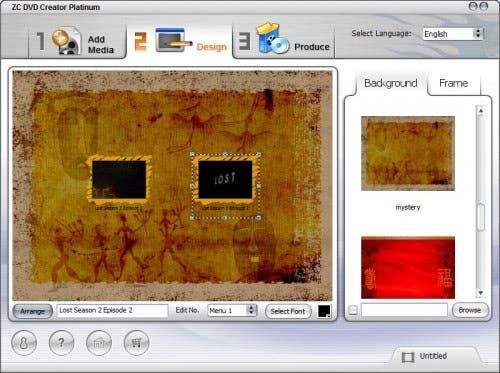Click the Lost Season 2 Episode 2 title field
Image resolution: width=500 pixels, height=373 pixels.
pyautogui.click(x=112, y=311)
